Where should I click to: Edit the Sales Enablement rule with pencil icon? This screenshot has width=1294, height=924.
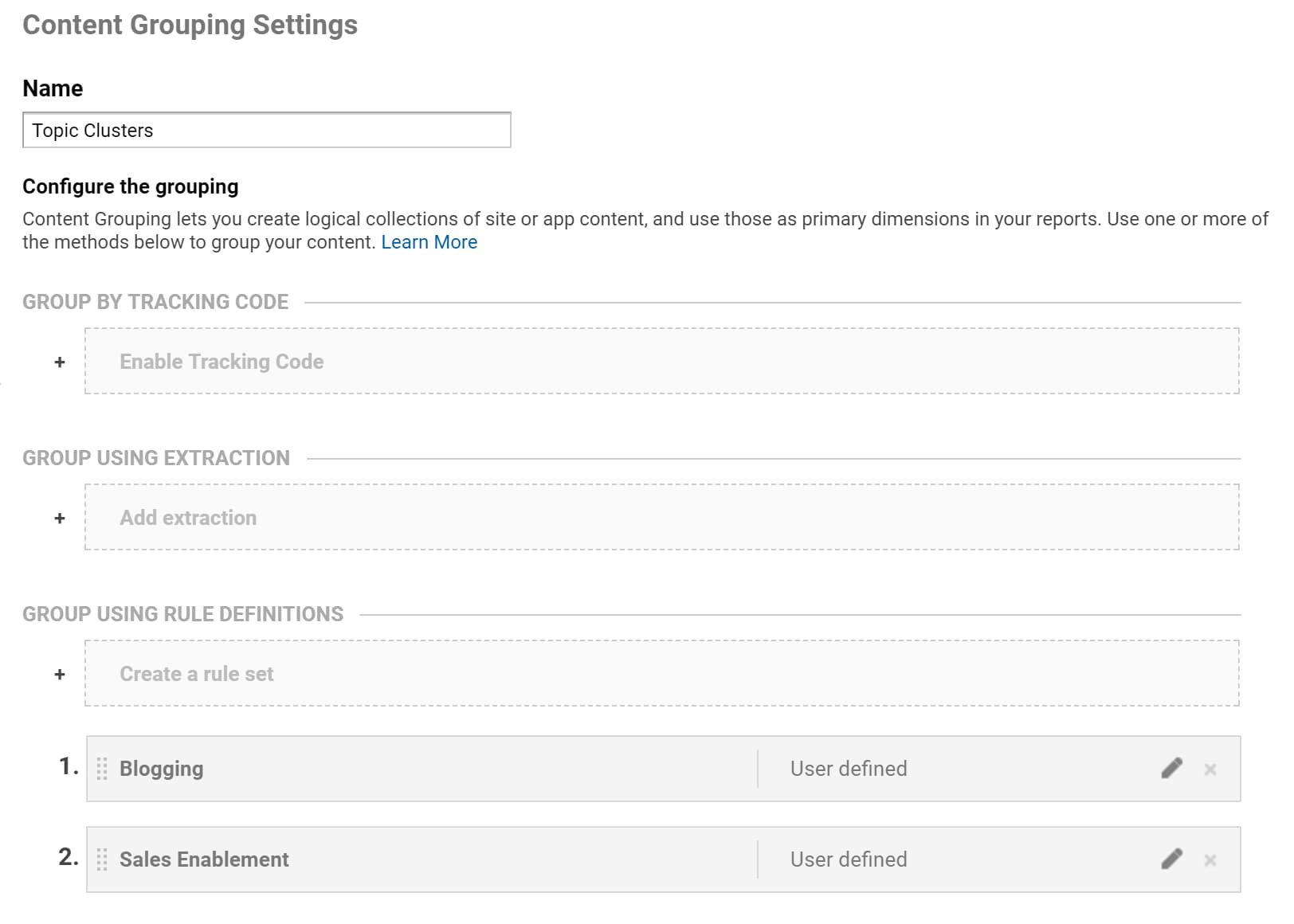click(1171, 859)
